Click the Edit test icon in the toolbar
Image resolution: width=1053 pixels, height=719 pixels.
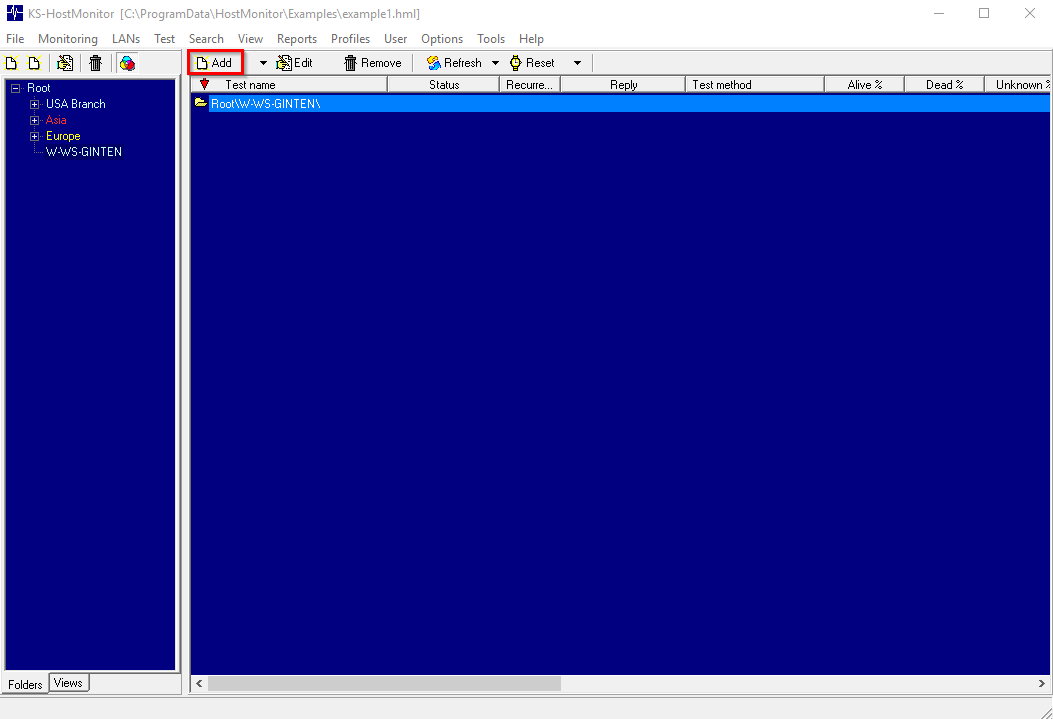[295, 62]
